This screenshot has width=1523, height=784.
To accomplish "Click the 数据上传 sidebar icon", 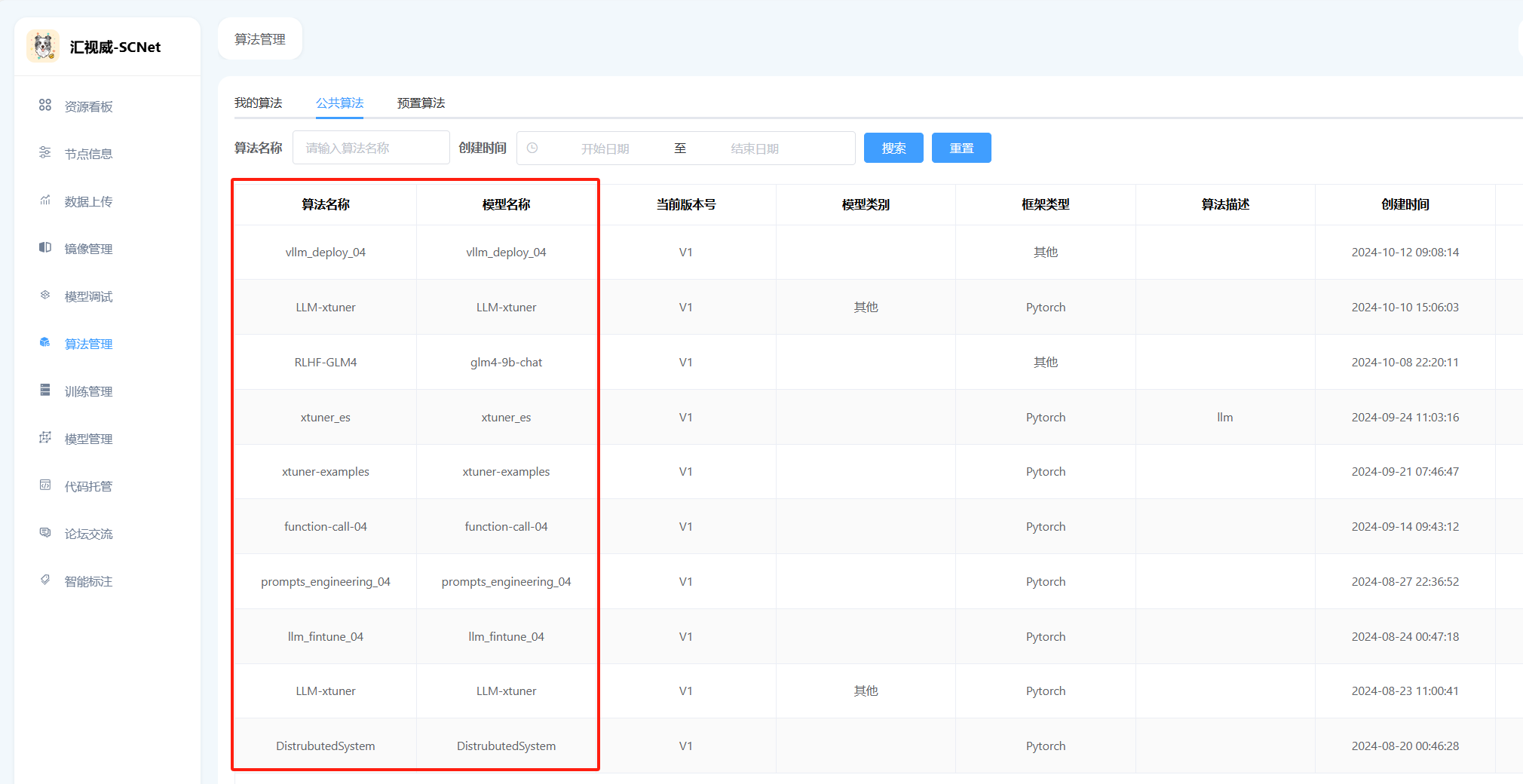I will [x=45, y=201].
